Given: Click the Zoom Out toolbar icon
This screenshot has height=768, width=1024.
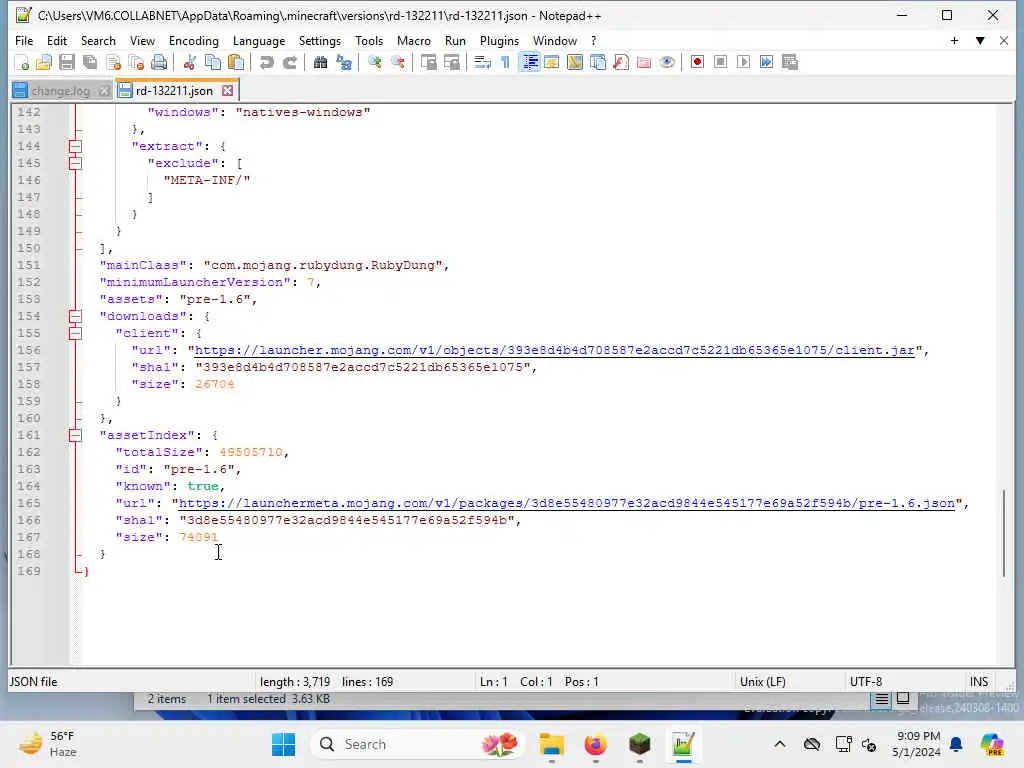Looking at the screenshot, I should coord(397,62).
